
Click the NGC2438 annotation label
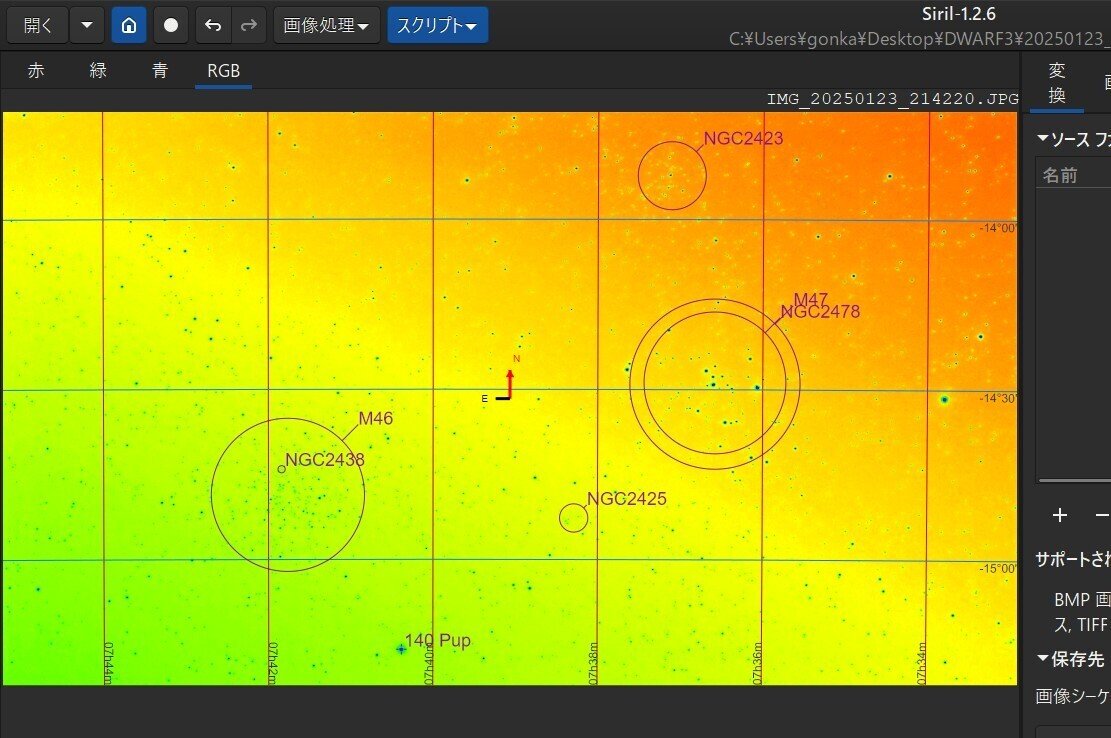[325, 460]
